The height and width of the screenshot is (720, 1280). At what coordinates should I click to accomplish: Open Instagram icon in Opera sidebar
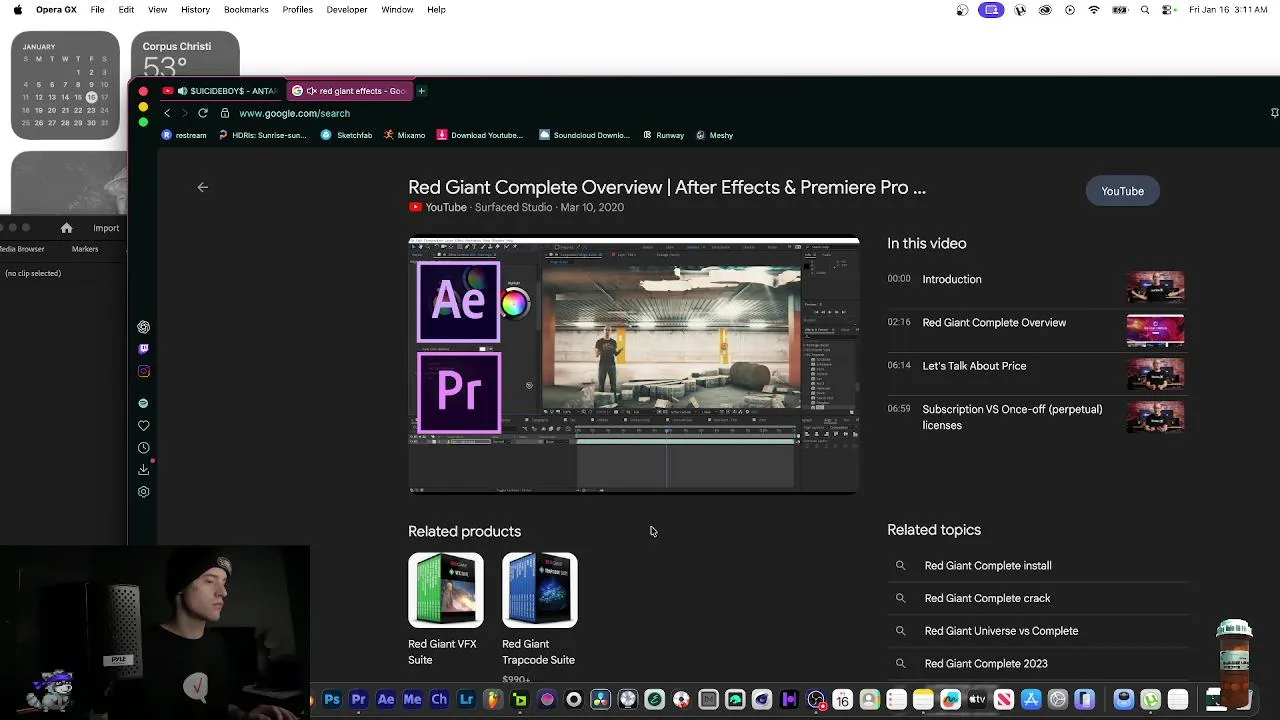pyautogui.click(x=143, y=371)
